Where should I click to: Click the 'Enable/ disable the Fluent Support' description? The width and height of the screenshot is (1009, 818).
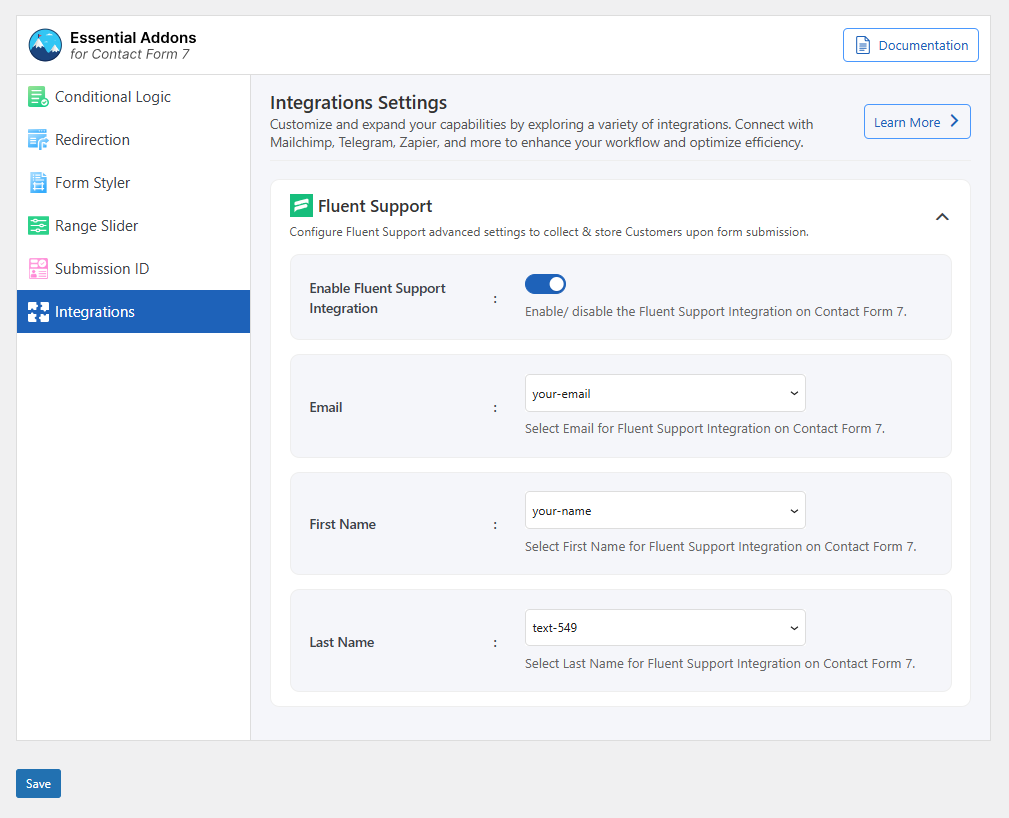(x=716, y=311)
